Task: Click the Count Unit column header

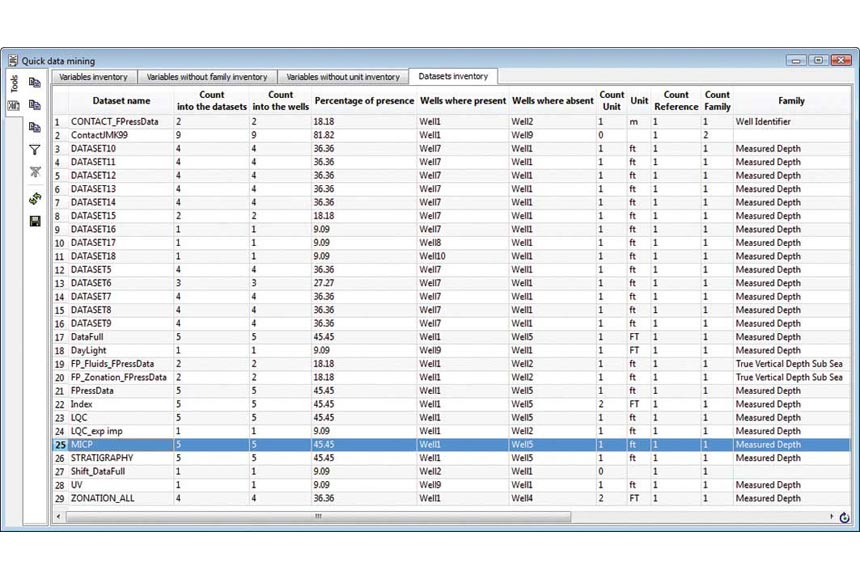Action: click(x=612, y=100)
